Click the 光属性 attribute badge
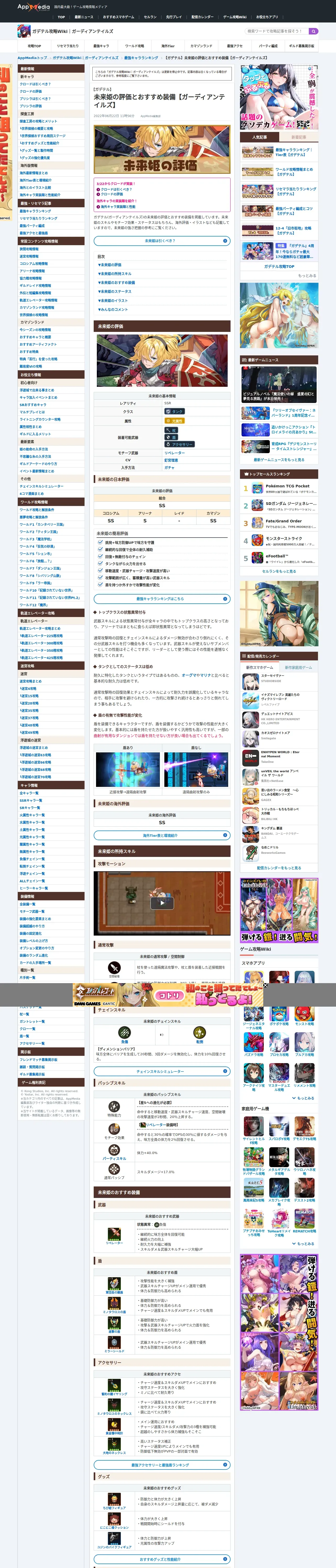The image size is (336, 1568). point(174,420)
